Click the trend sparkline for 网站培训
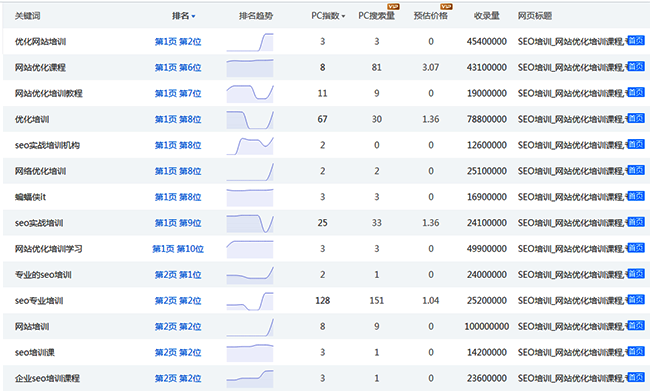This screenshot has width=650, height=391. 250,327
